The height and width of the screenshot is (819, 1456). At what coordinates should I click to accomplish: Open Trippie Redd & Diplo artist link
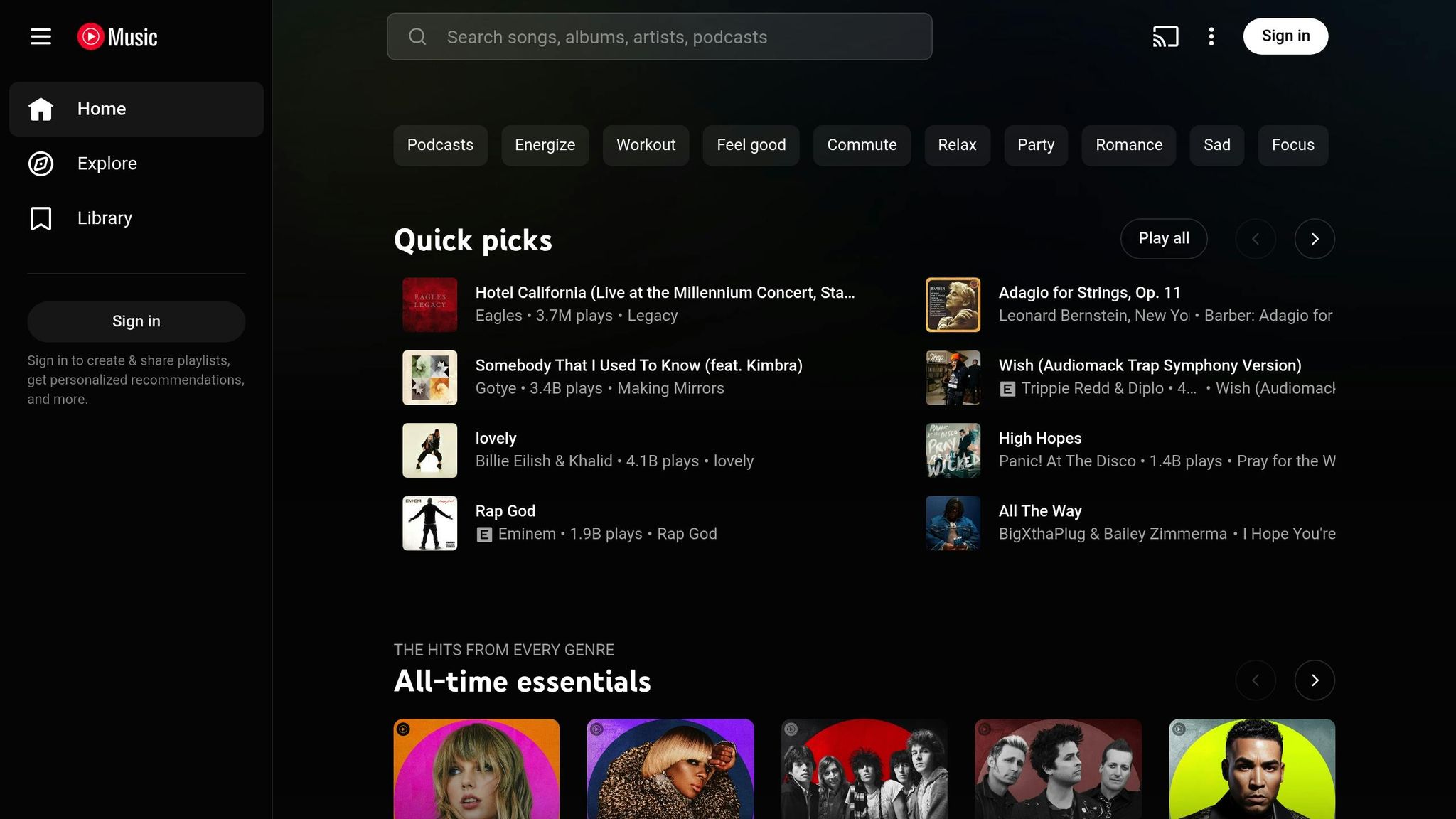coord(1092,388)
